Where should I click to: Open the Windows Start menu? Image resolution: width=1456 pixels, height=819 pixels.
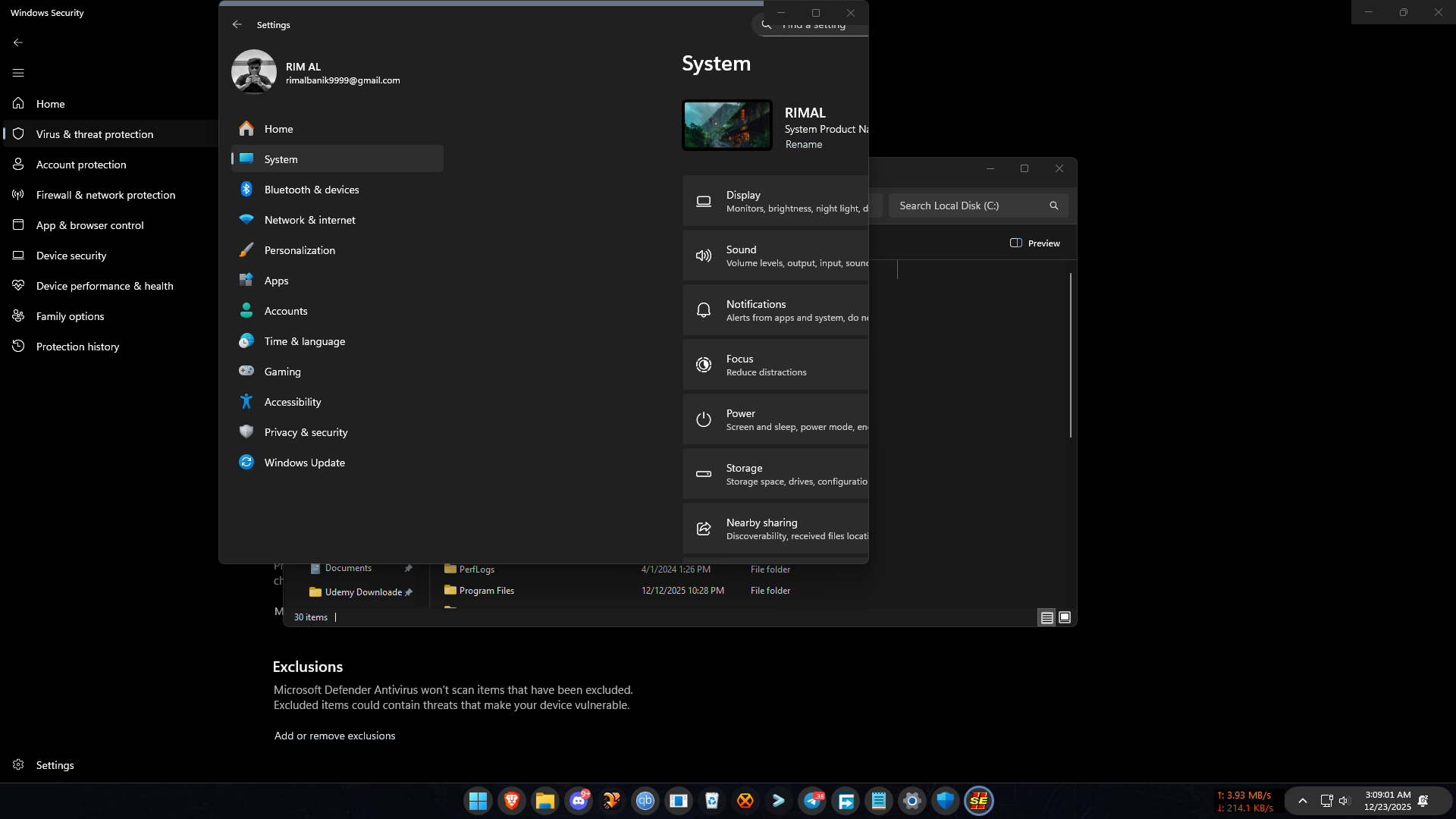[479, 801]
